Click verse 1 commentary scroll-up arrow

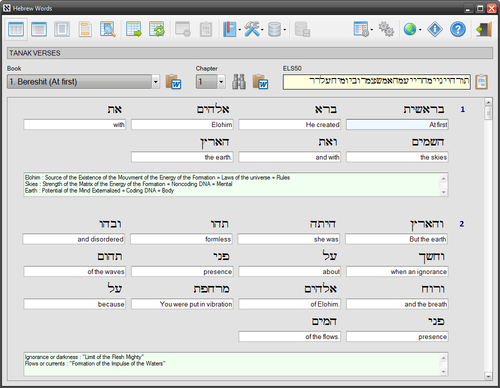click(x=443, y=178)
